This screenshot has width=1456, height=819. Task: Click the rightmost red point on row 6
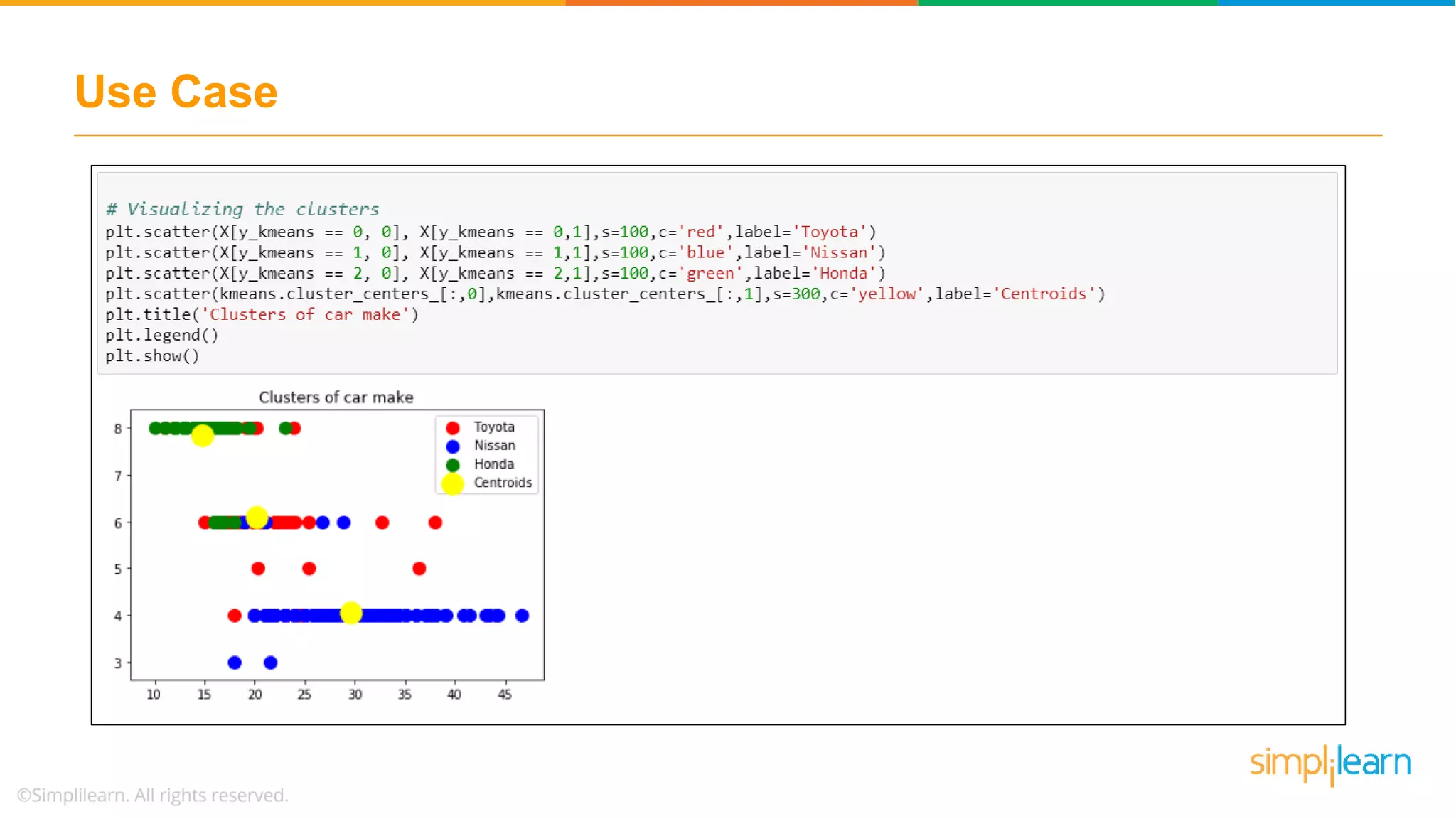click(x=435, y=523)
